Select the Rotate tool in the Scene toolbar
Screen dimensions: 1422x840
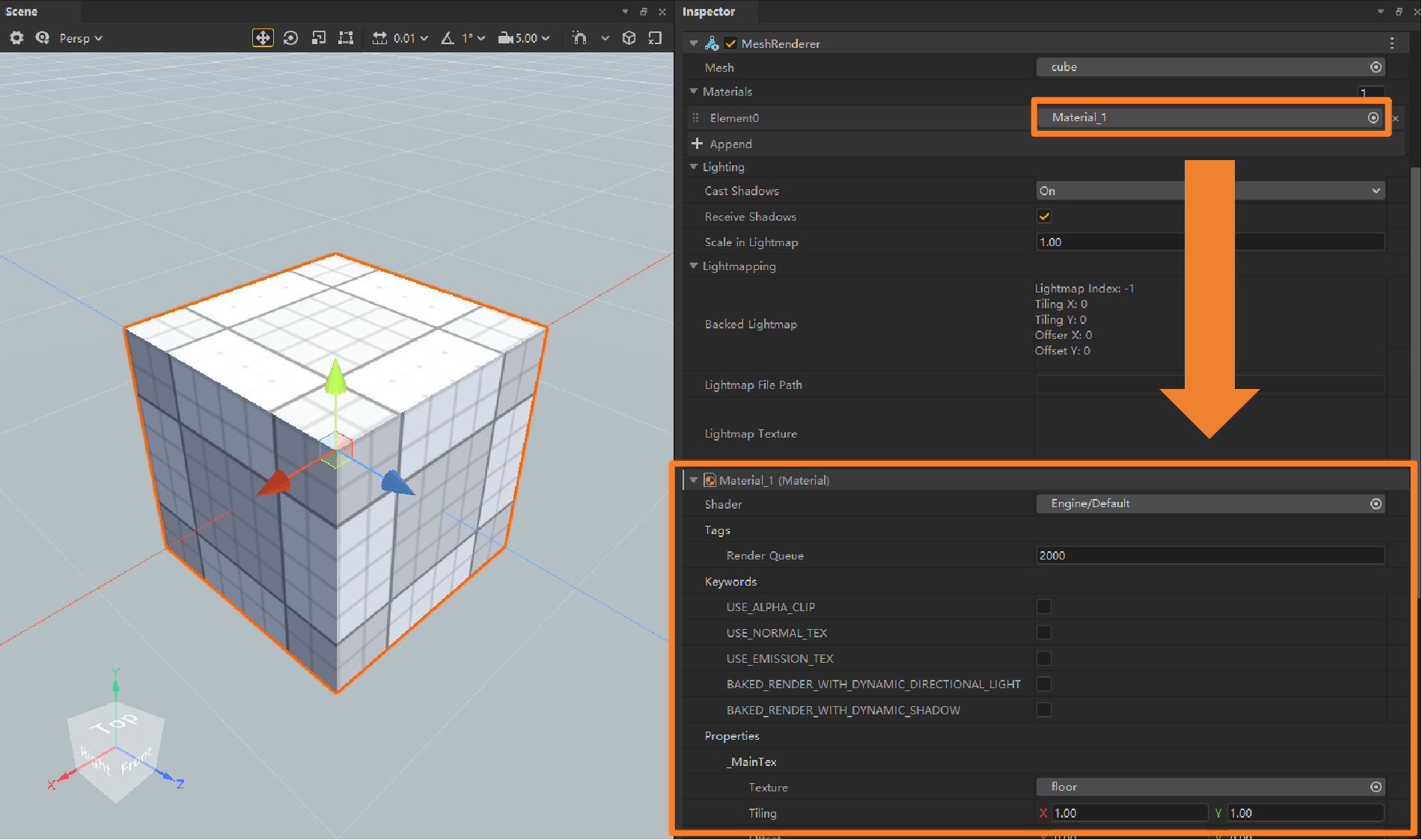291,37
